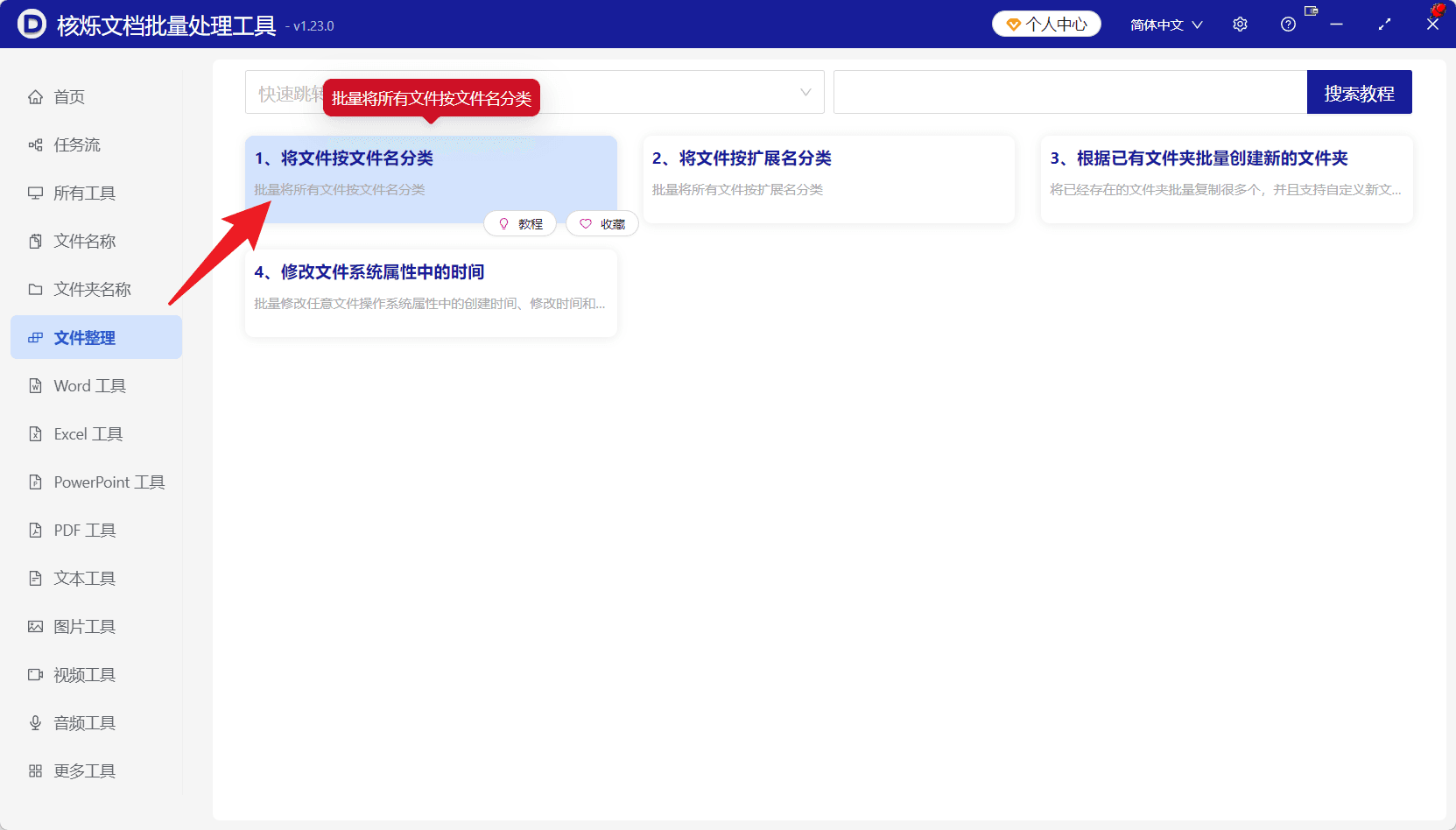Open 文本工具 section
This screenshot has width=1456, height=830.
(x=96, y=579)
